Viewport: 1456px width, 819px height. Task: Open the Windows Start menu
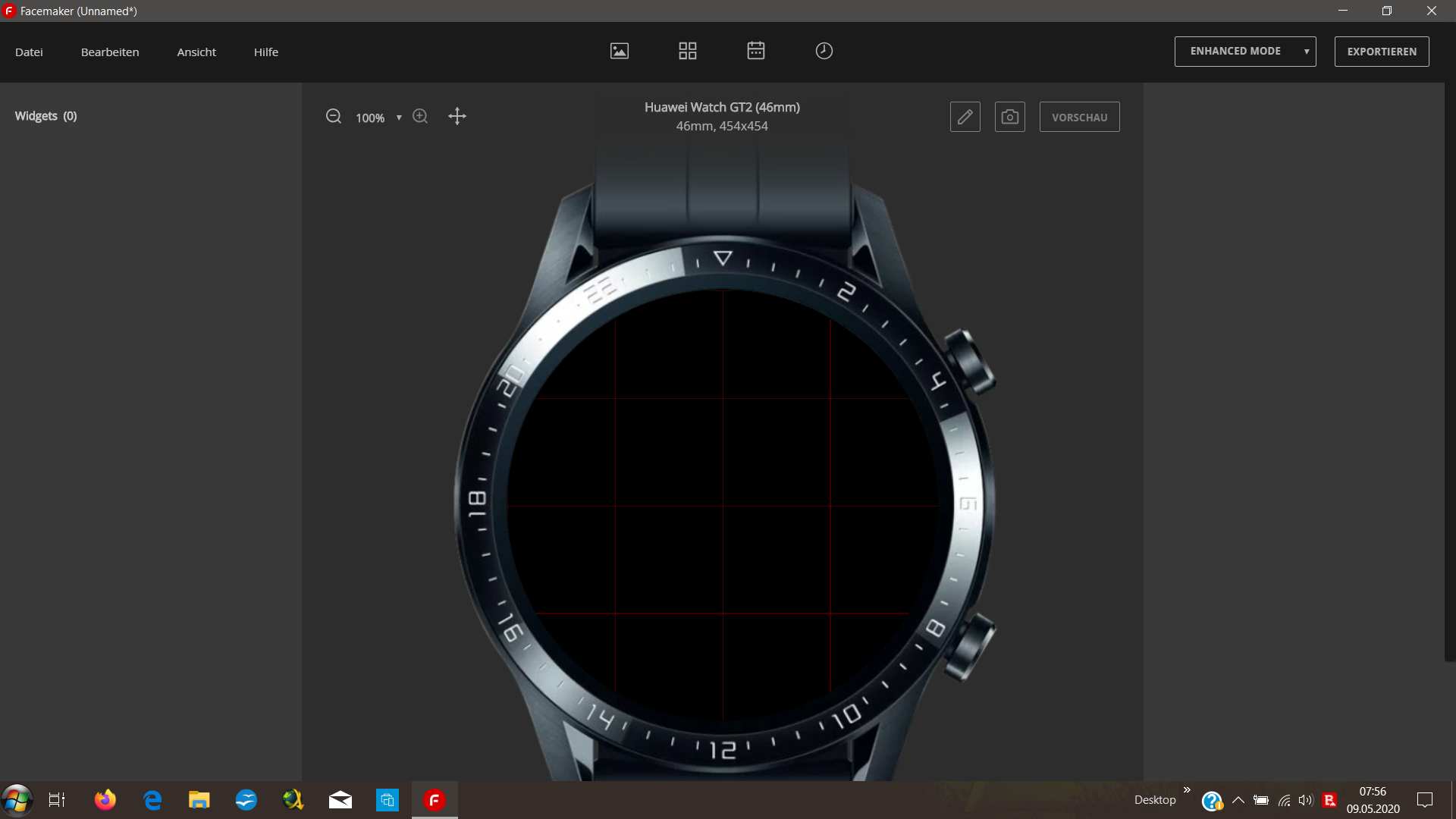(x=17, y=800)
